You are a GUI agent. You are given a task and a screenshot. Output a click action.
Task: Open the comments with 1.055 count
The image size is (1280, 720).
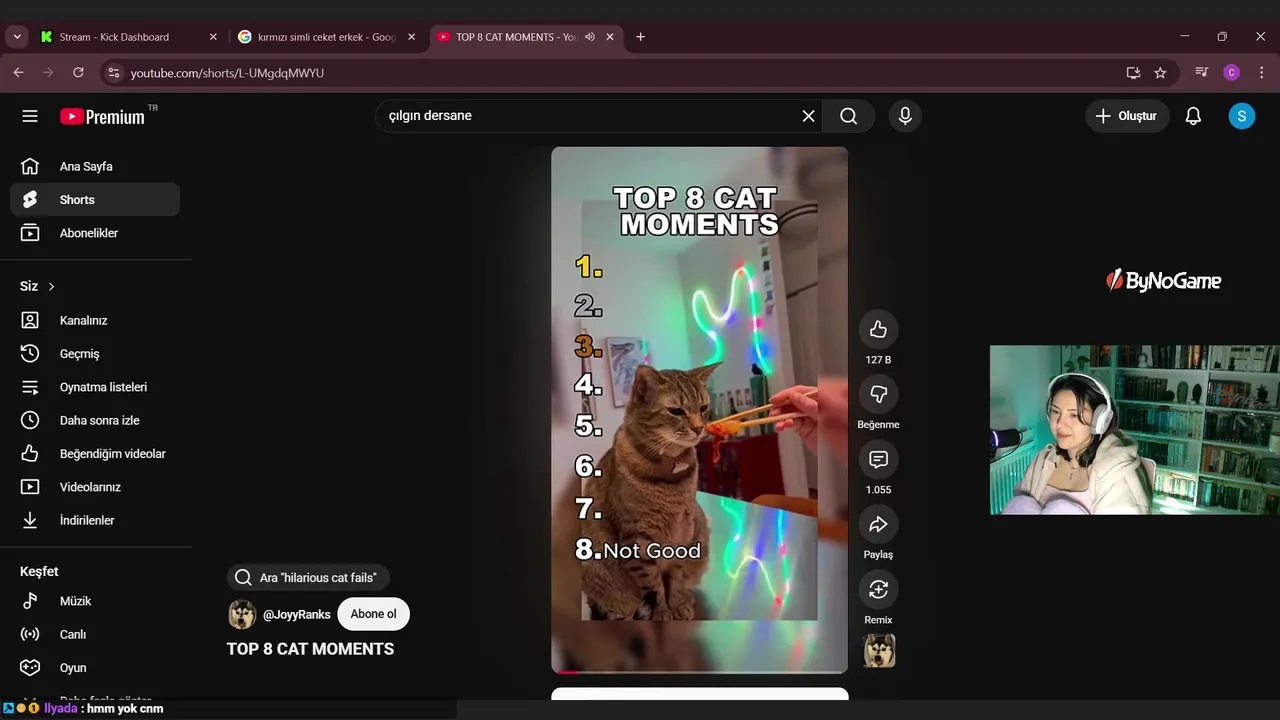tap(878, 459)
